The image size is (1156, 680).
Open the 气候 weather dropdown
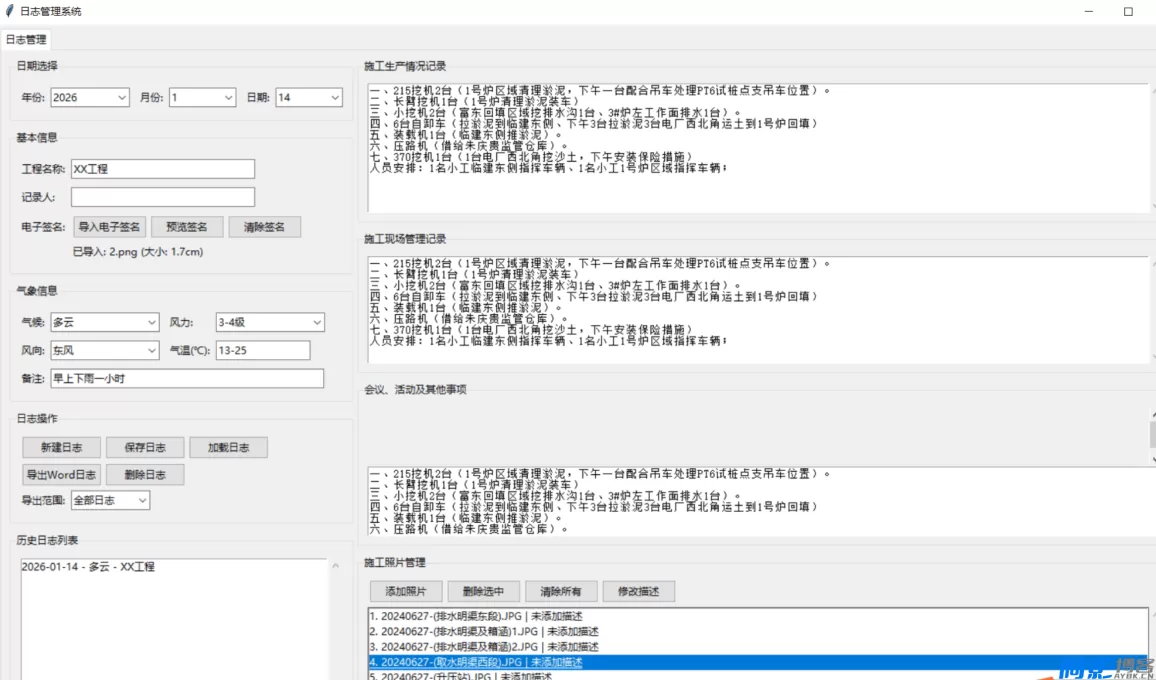point(150,322)
